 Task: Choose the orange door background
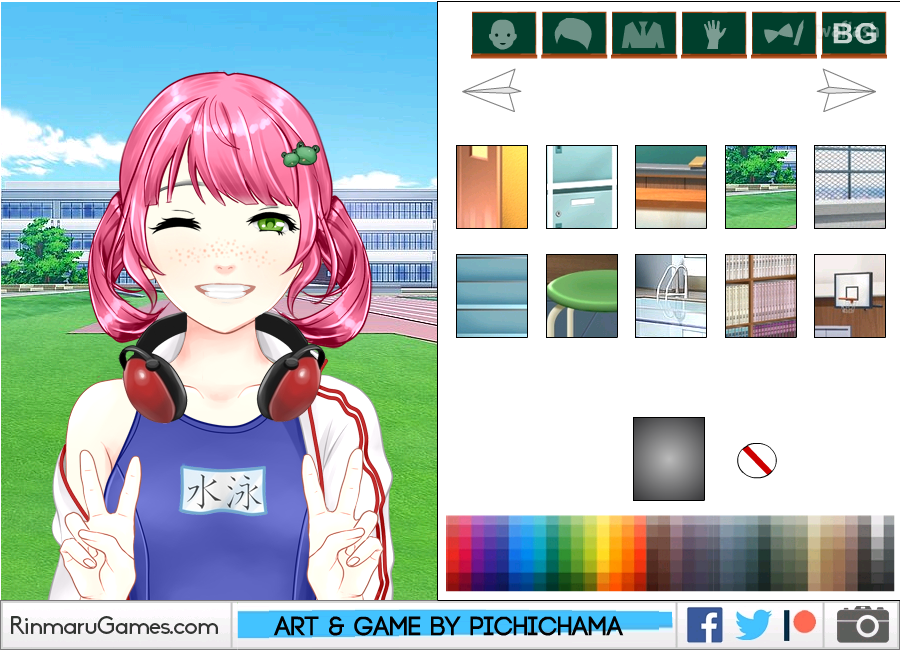point(492,187)
